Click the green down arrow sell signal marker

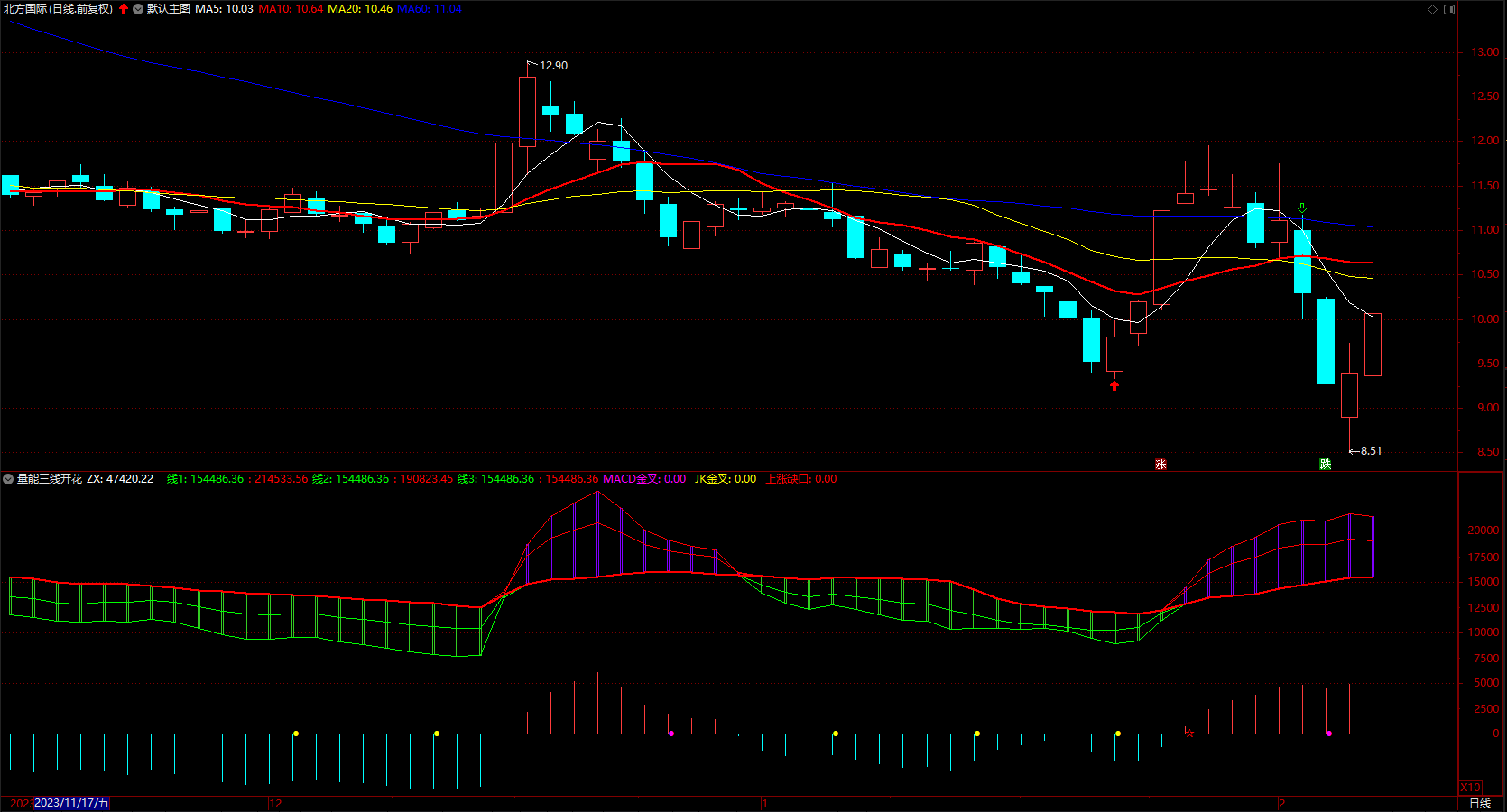click(1302, 208)
